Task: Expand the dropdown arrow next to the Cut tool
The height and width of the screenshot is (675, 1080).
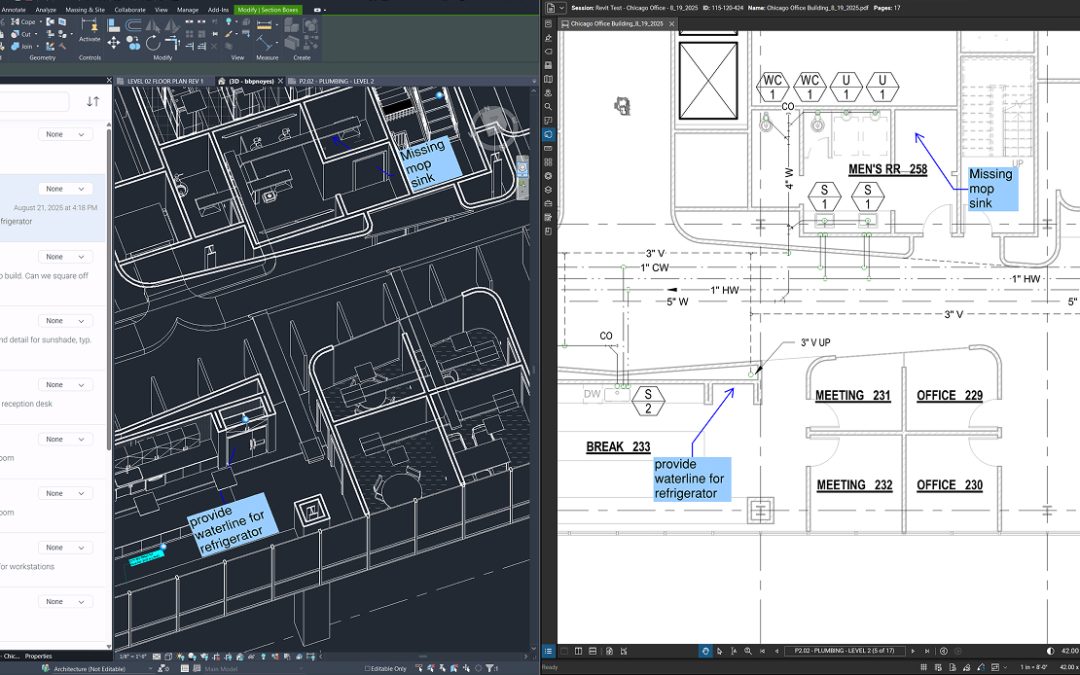Action: 35,34
